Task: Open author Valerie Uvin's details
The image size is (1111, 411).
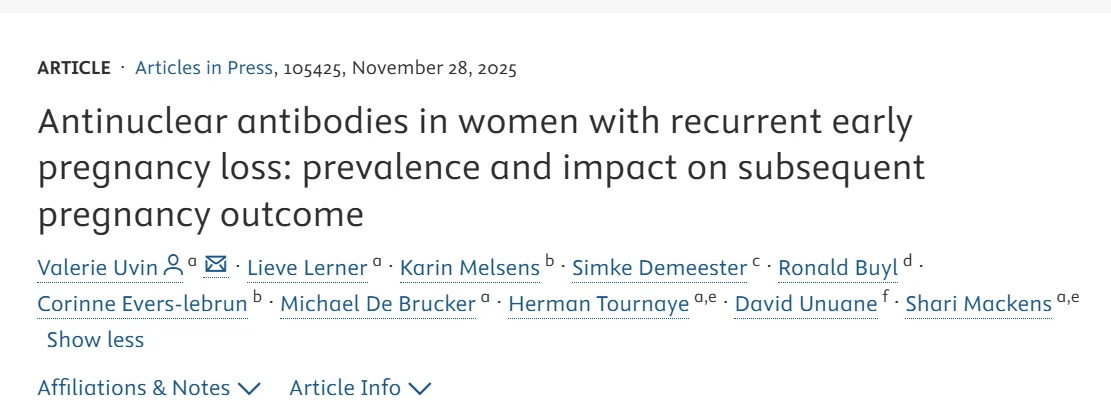Action: (x=97, y=268)
